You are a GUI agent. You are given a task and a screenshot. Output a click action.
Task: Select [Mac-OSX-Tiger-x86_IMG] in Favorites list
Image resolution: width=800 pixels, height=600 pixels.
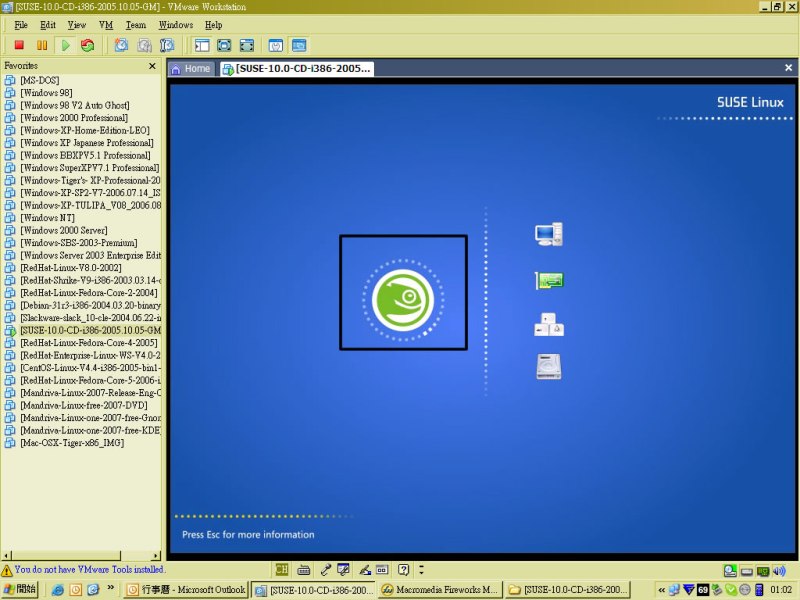tap(74, 442)
